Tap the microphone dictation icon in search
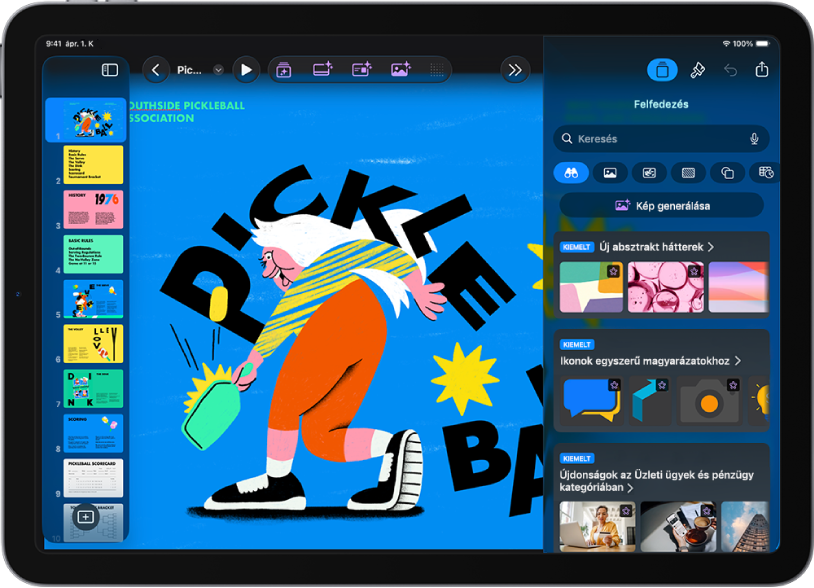The image size is (814, 588). tap(754, 139)
